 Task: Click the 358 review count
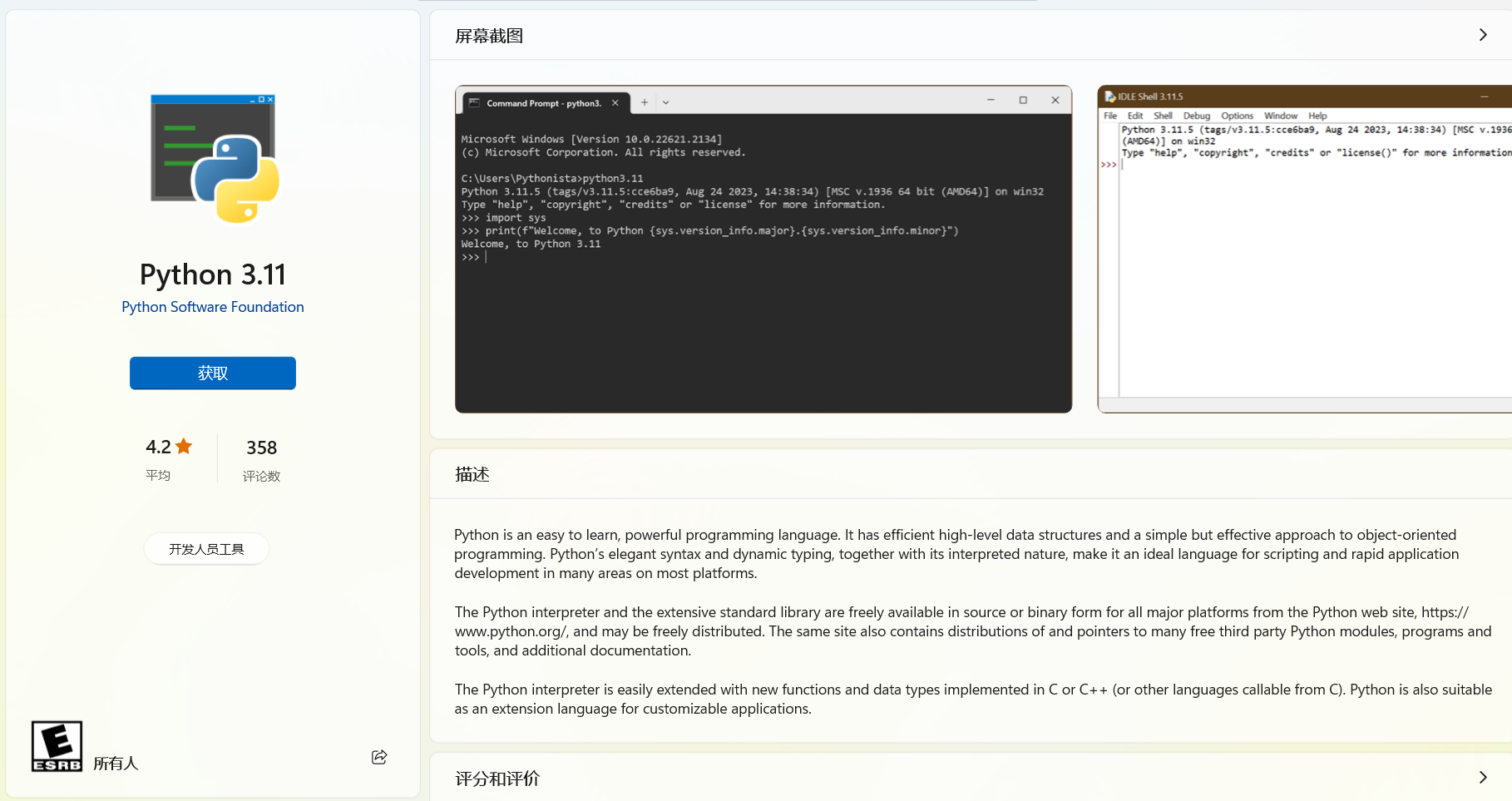(x=262, y=447)
